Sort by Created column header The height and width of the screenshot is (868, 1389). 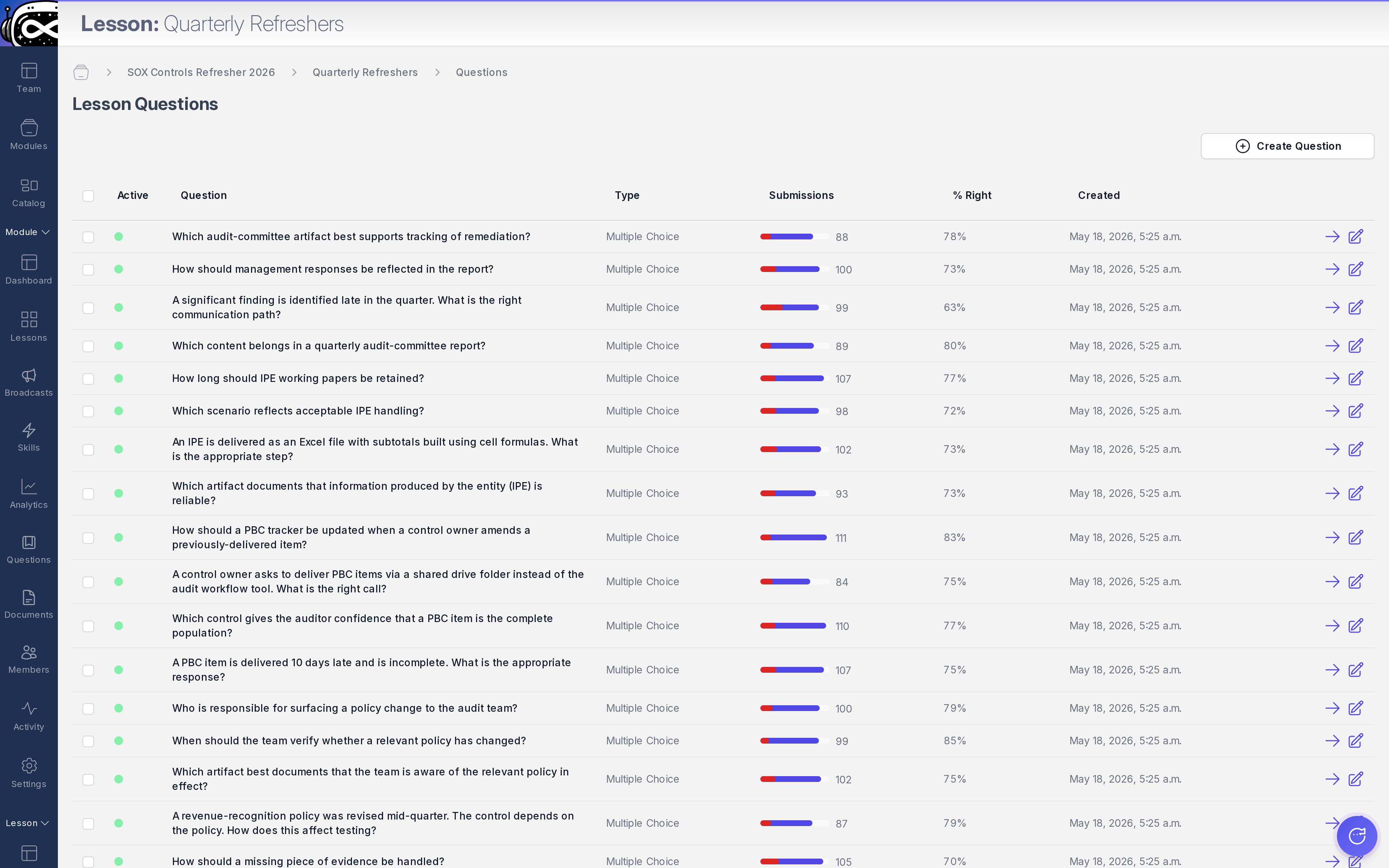click(1099, 195)
